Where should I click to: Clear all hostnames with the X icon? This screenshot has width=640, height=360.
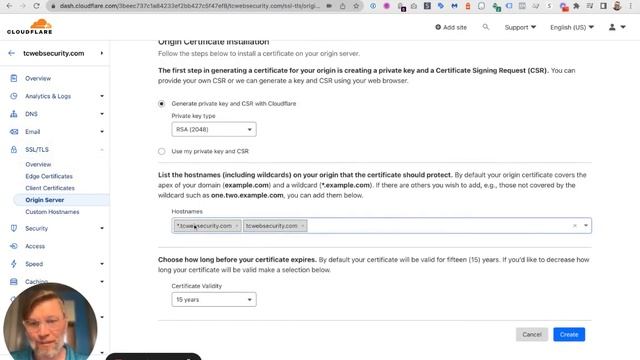[575, 226]
